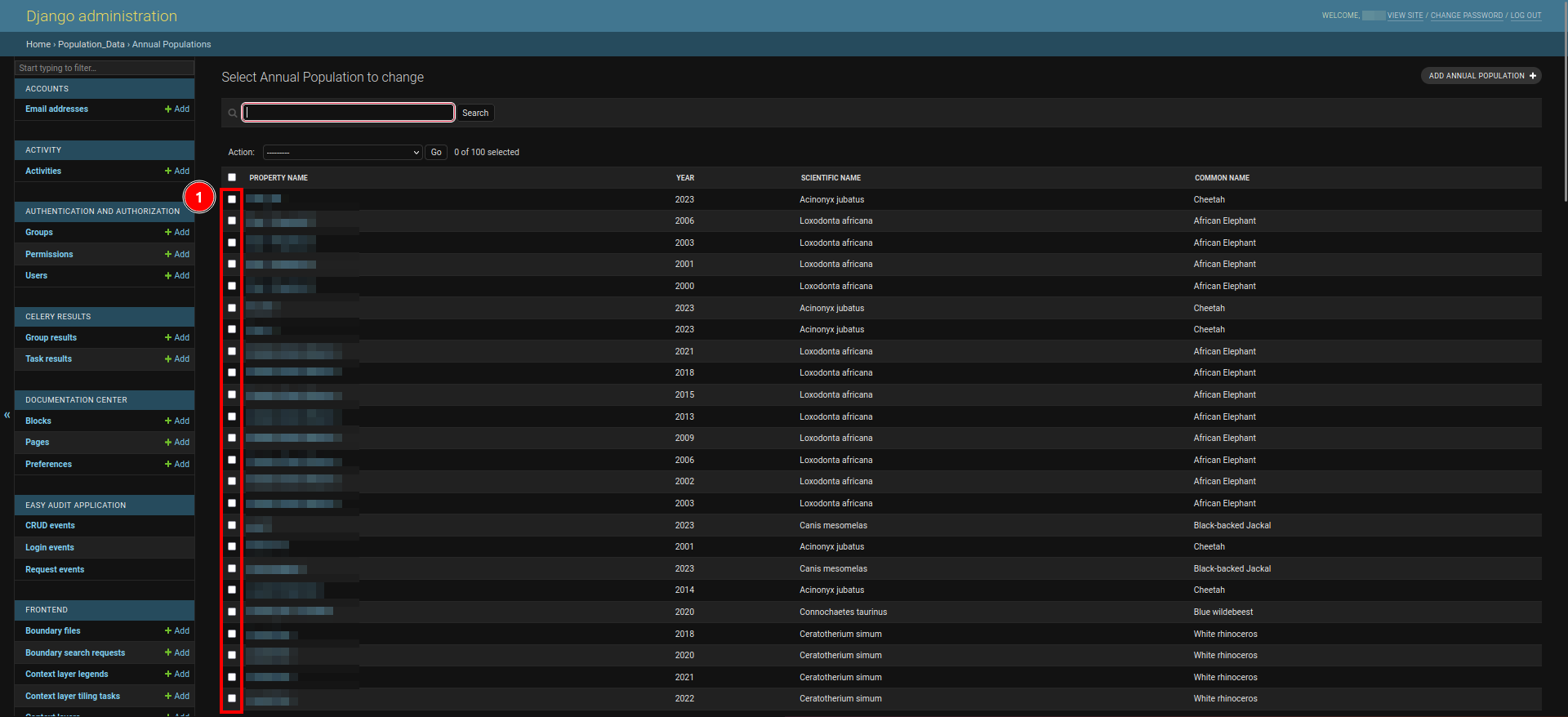The image size is (1568, 717).
Task: Open the CRUD events link
Action: point(50,526)
